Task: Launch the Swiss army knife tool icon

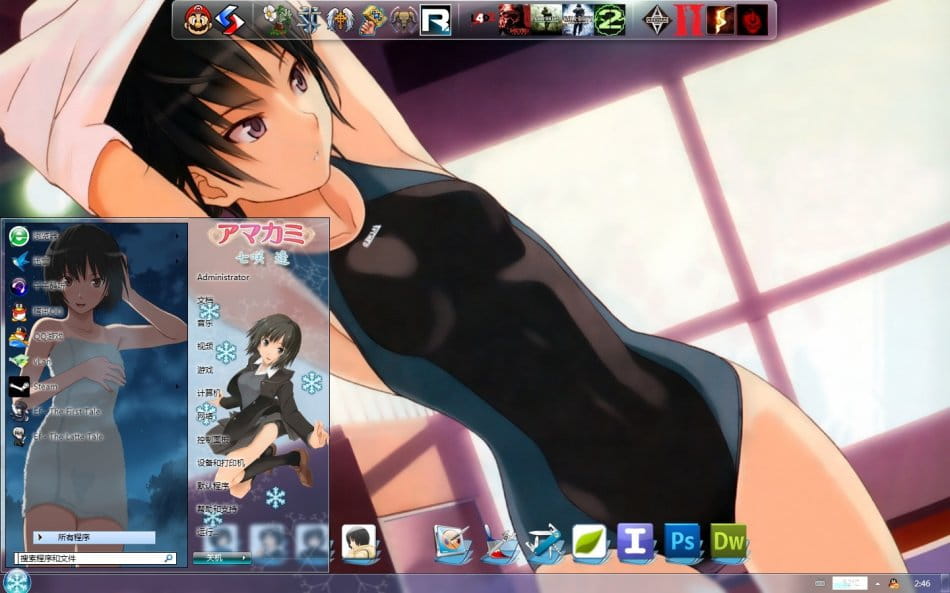Action: coord(544,542)
